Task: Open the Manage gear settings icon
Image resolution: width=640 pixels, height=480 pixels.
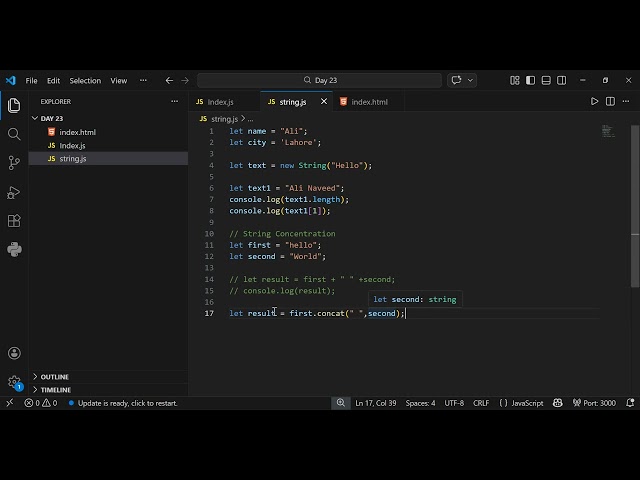Action: tap(14, 382)
